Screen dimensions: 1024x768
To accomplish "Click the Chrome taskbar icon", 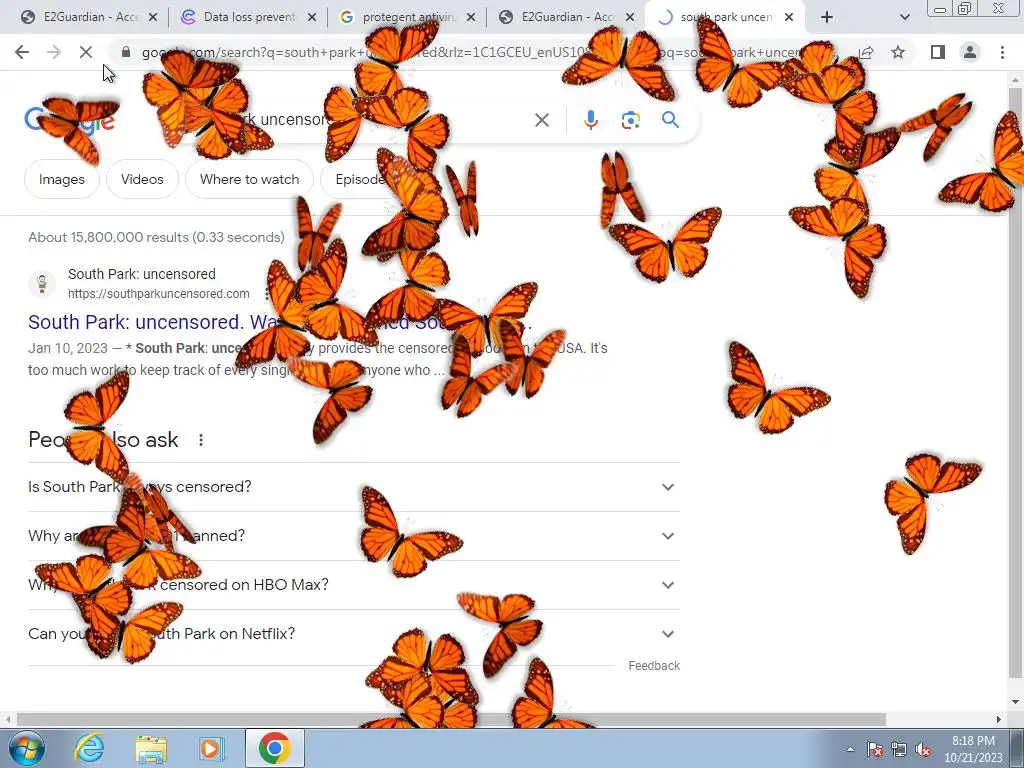I will coord(274,748).
